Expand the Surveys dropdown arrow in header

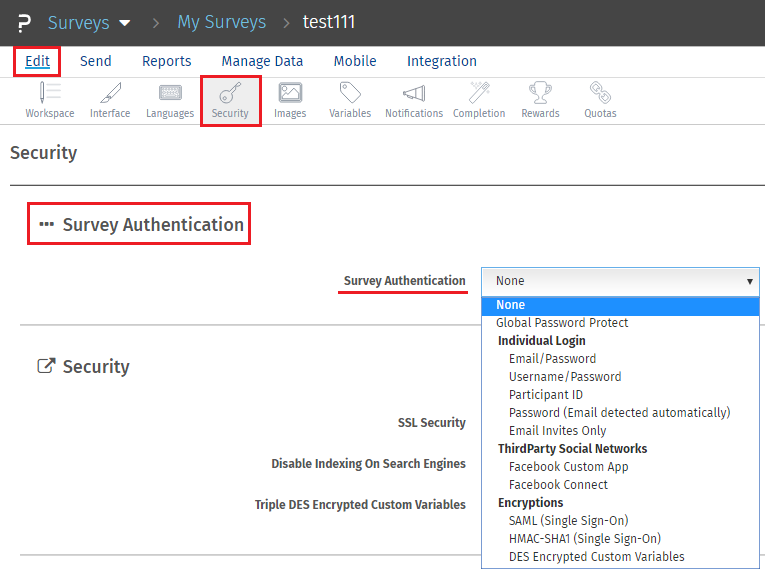pos(125,23)
